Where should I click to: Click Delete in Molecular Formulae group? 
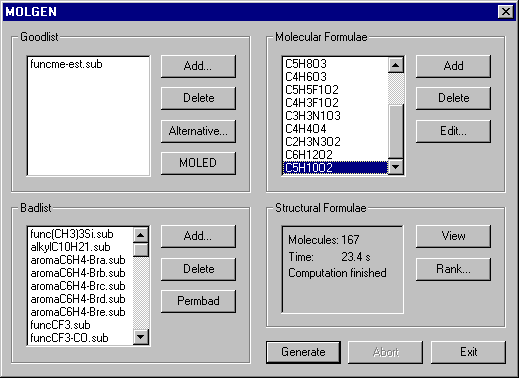[x=453, y=98]
